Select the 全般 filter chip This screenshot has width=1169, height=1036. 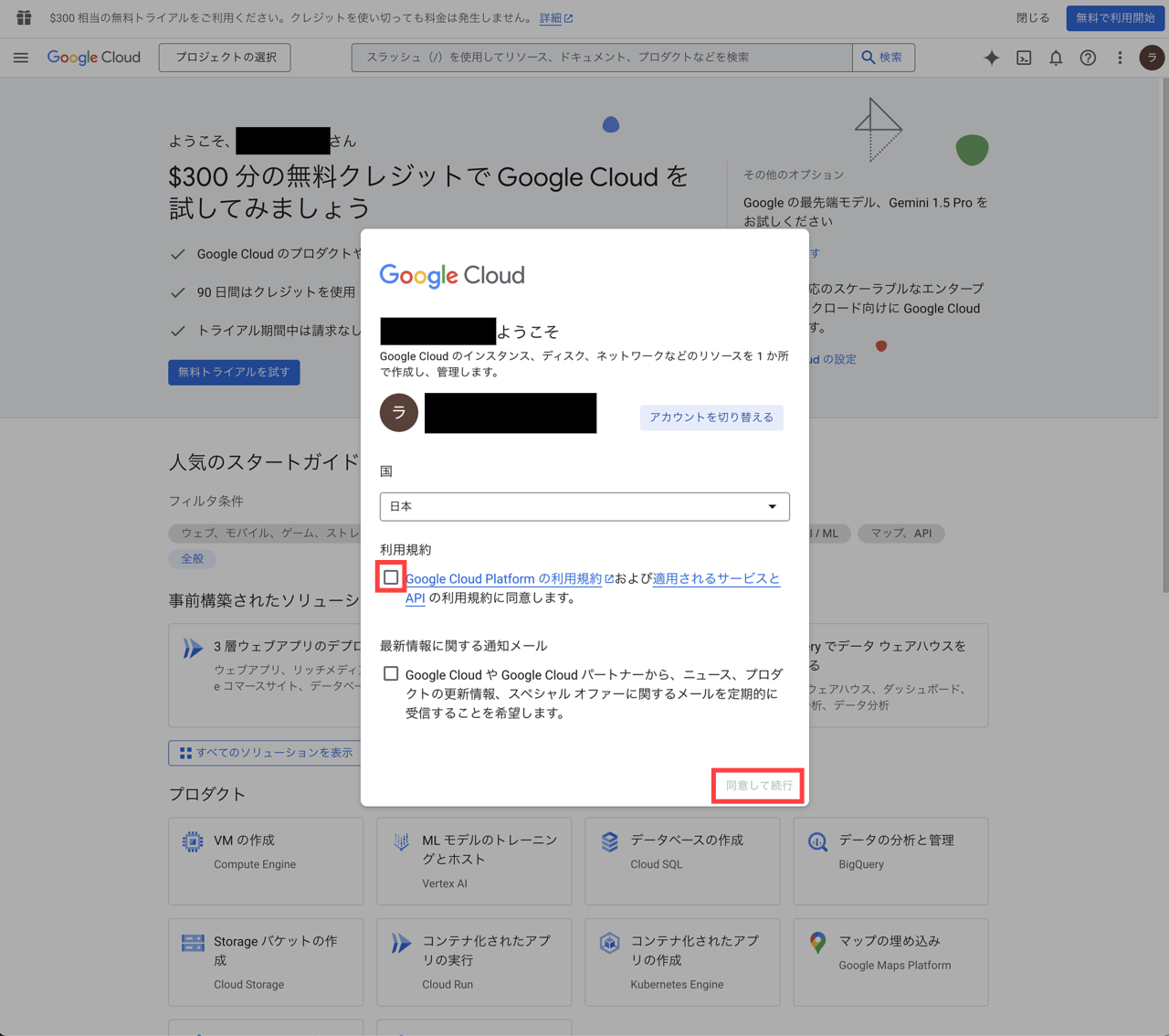[x=193, y=559]
